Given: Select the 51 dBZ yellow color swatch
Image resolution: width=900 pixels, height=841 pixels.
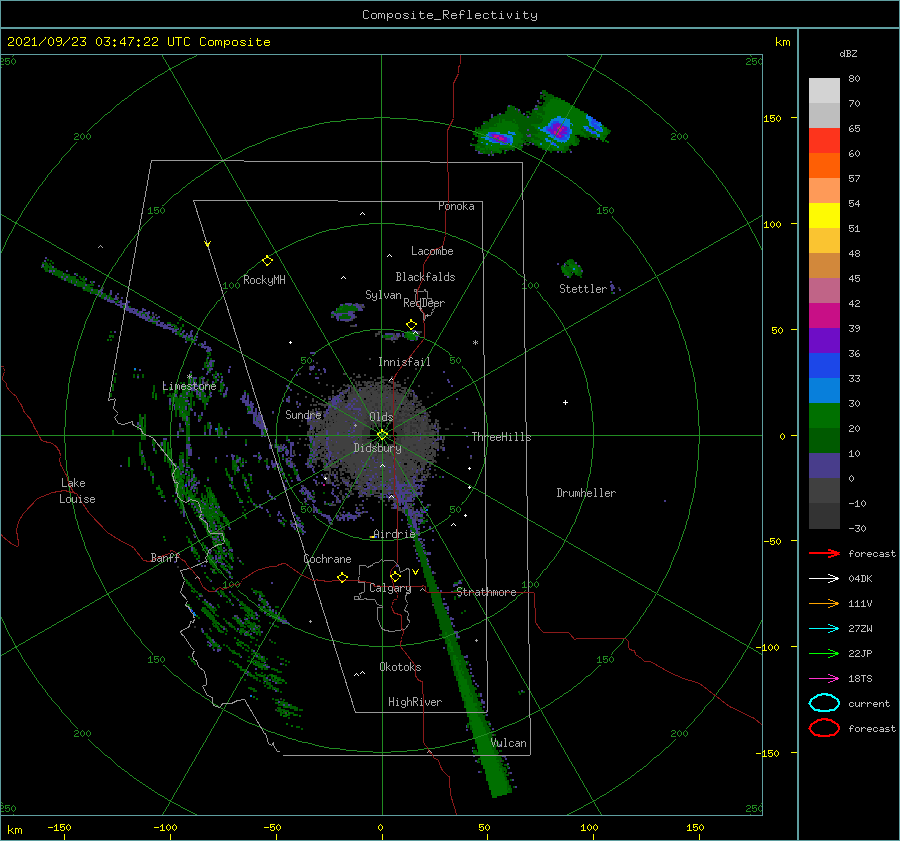Looking at the screenshot, I should pyautogui.click(x=824, y=215).
